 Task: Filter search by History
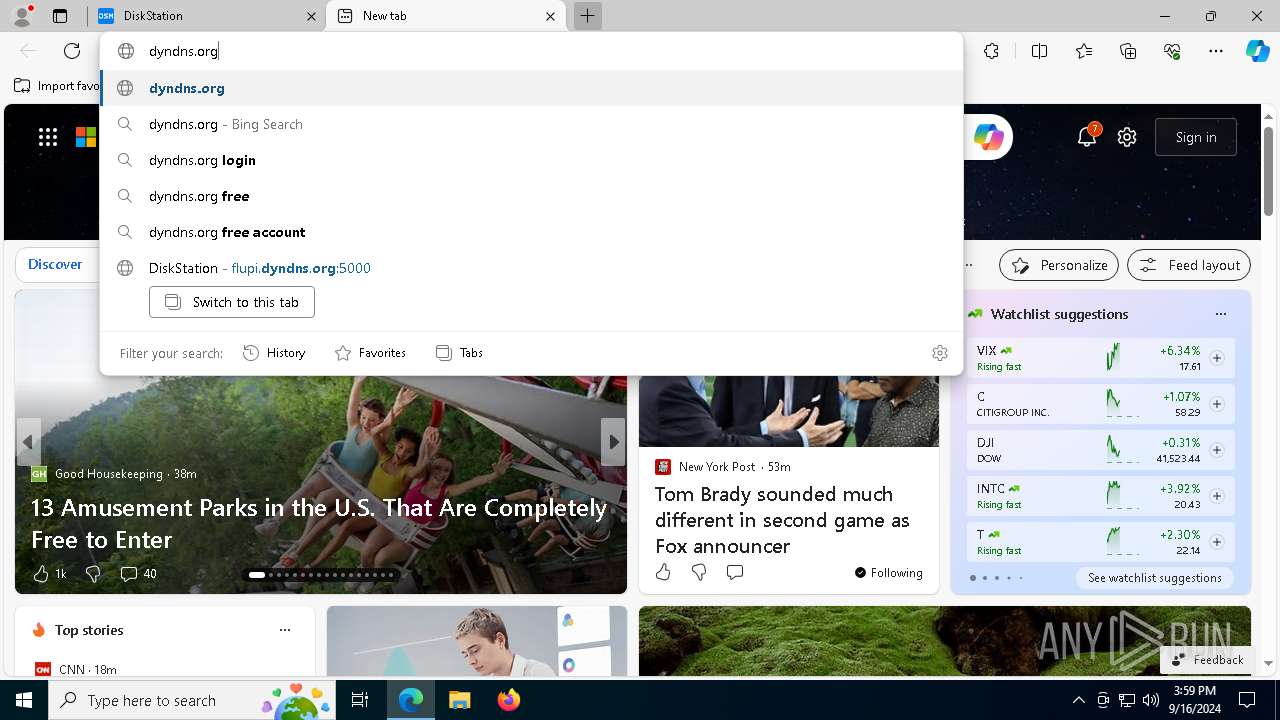point(274,353)
